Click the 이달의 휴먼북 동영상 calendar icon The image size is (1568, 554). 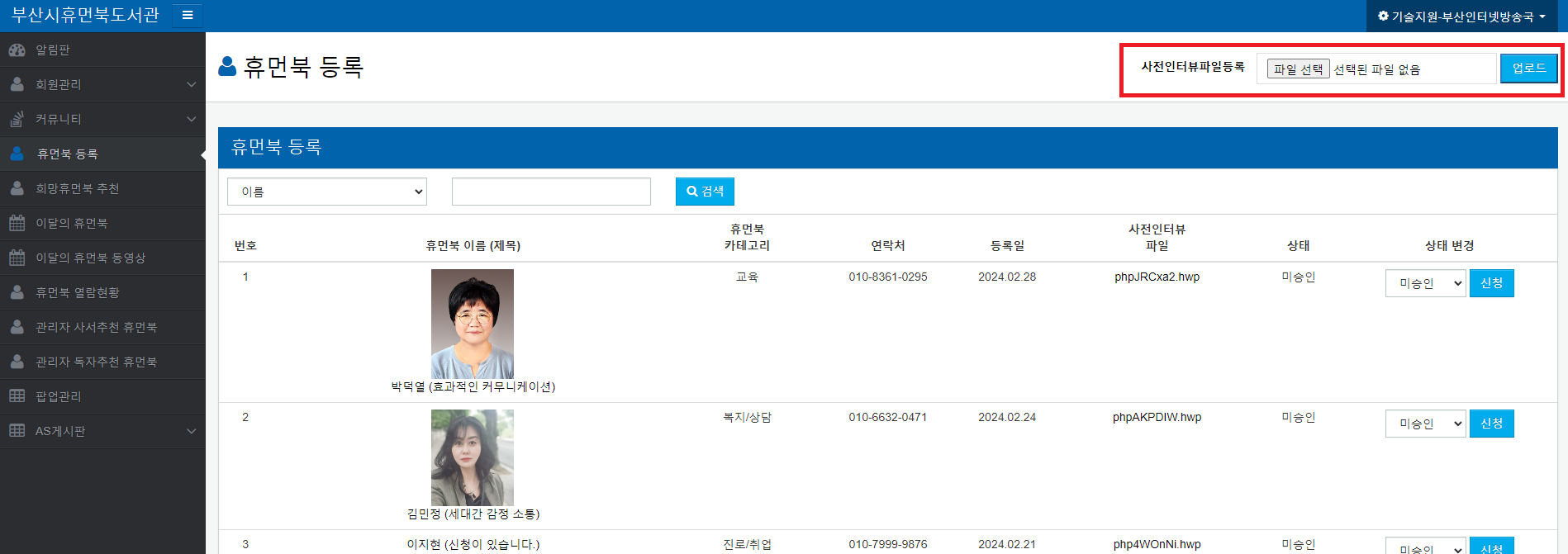(17, 258)
